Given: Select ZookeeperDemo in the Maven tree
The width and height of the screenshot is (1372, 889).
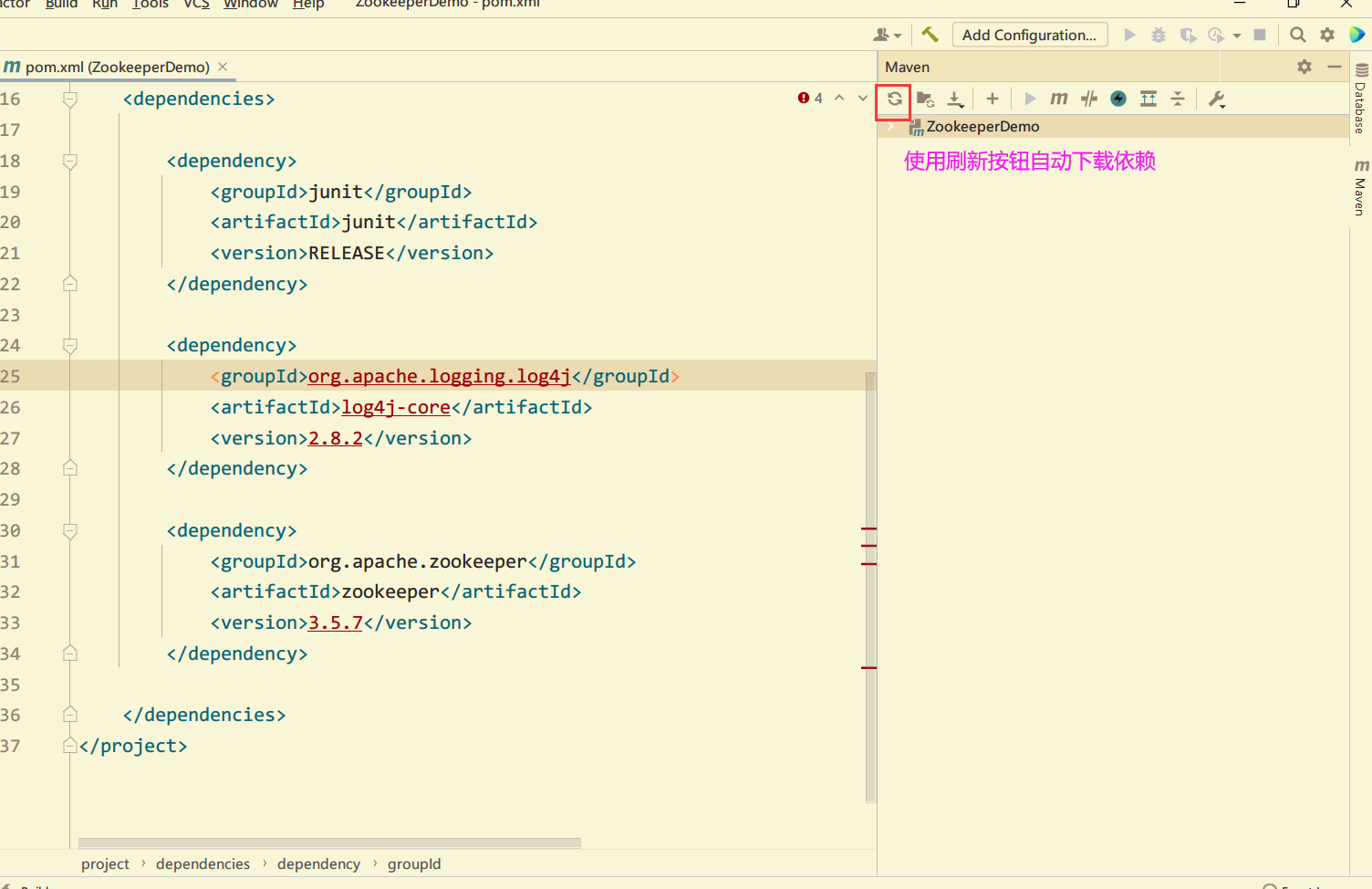Looking at the screenshot, I should coord(983,126).
